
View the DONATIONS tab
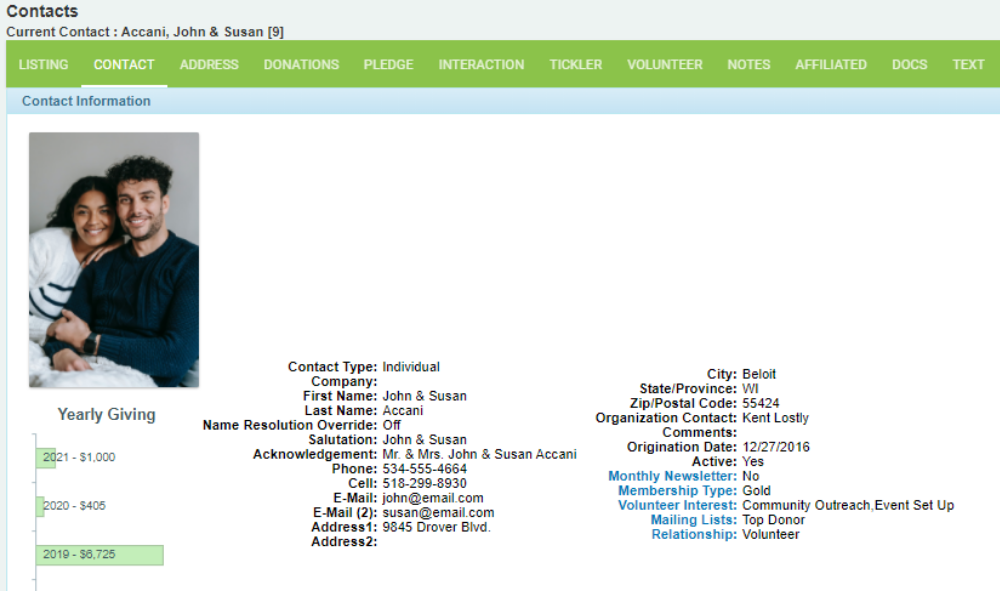click(301, 64)
